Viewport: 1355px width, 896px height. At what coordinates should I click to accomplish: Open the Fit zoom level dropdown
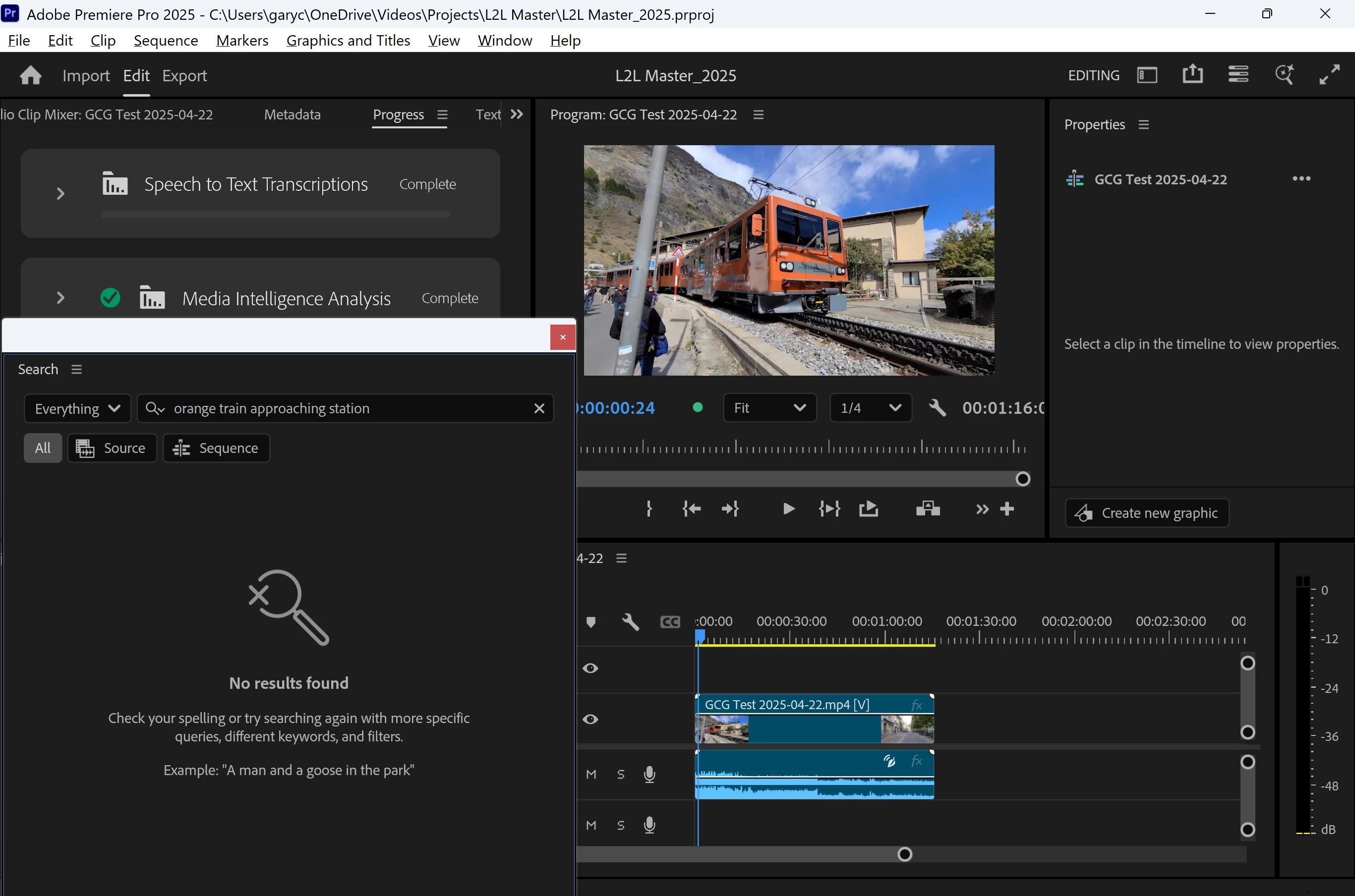pos(769,408)
